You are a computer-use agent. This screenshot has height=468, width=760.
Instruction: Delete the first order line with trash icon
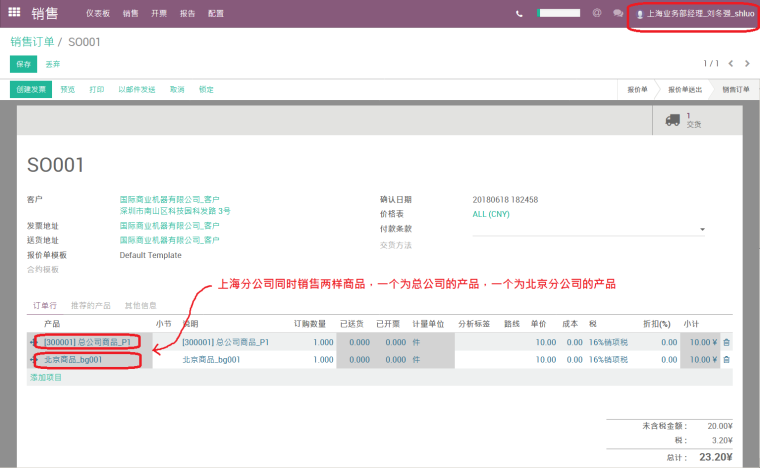click(727, 342)
